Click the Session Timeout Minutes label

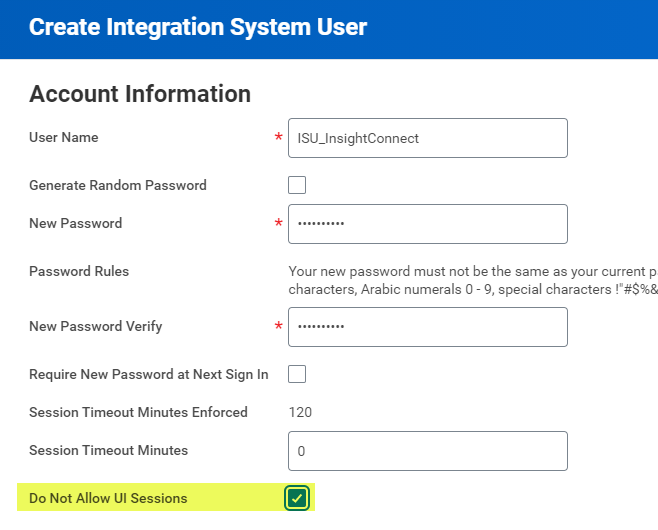[x=109, y=450]
